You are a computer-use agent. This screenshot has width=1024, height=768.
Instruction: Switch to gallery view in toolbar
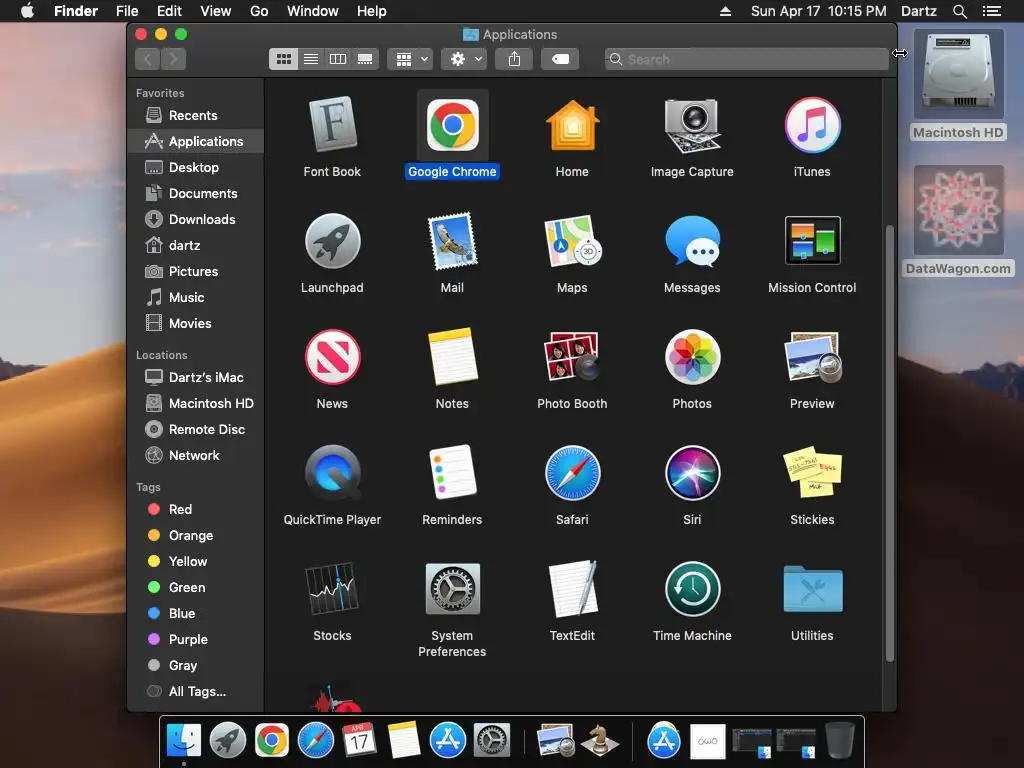click(365, 59)
